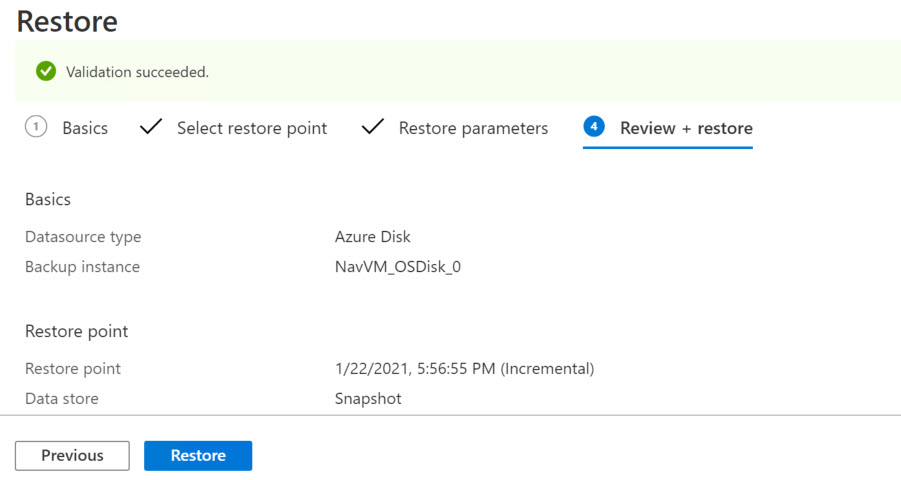Click the 'Data store' label
Image resolution: width=901 pixels, height=480 pixels.
point(61,398)
